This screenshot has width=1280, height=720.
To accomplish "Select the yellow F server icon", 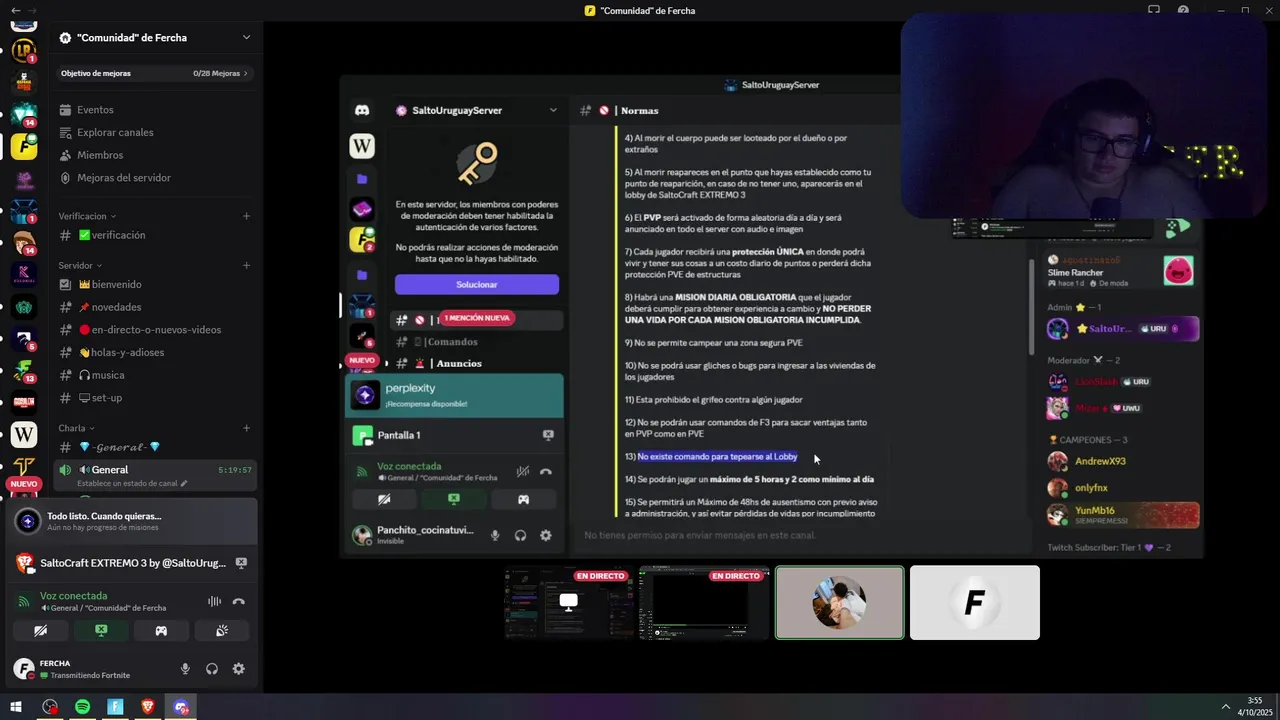I will [x=24, y=146].
